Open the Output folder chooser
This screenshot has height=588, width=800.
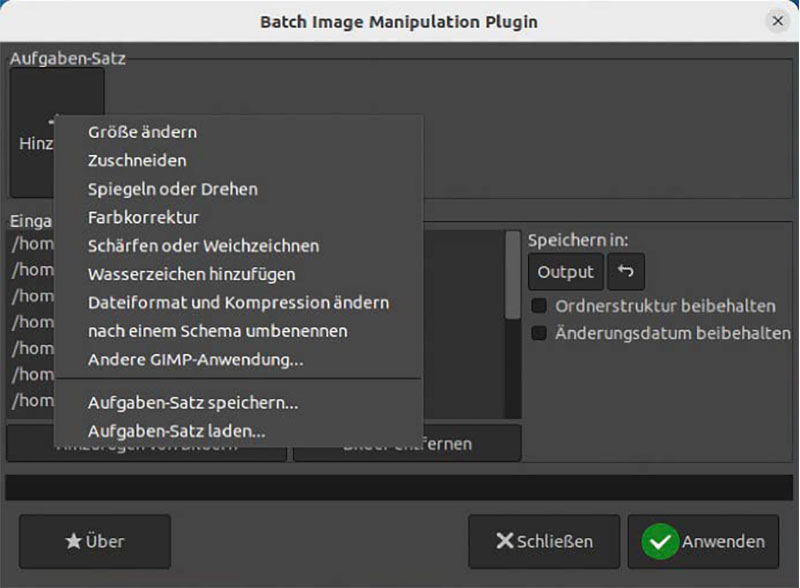pos(566,272)
